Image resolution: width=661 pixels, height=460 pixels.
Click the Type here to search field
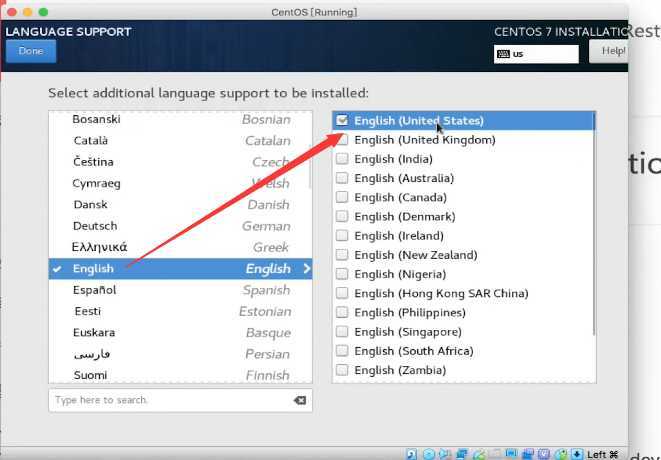(x=180, y=400)
